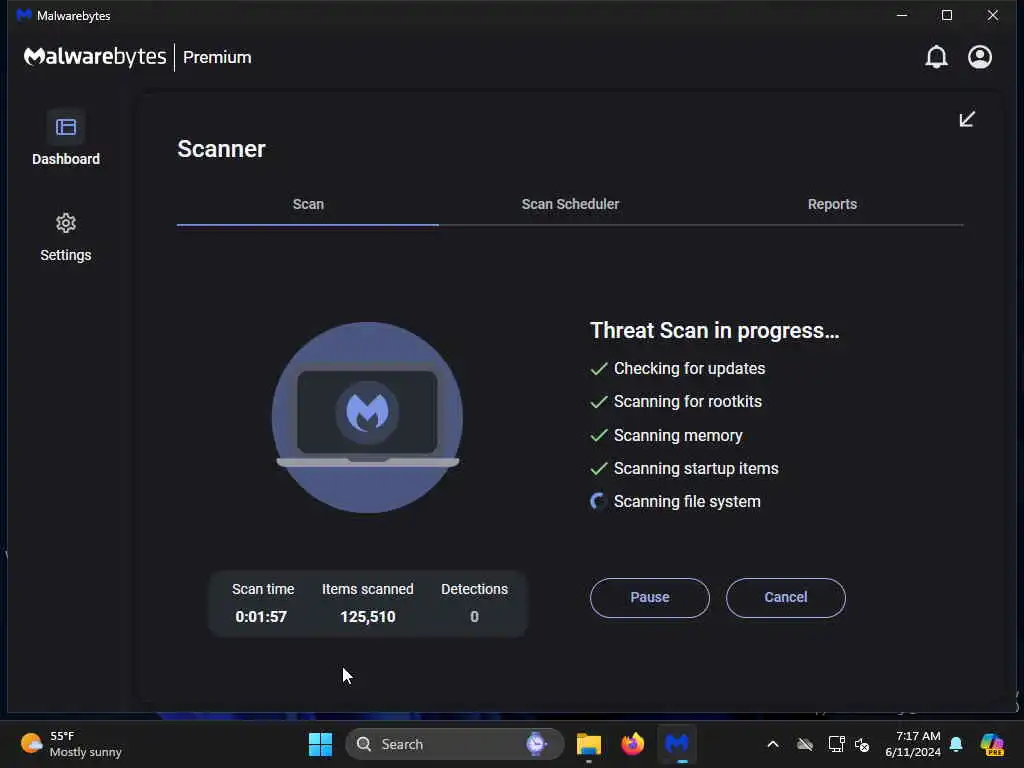
Task: Click the Malwarebytes title bar icon
Action: click(24, 15)
